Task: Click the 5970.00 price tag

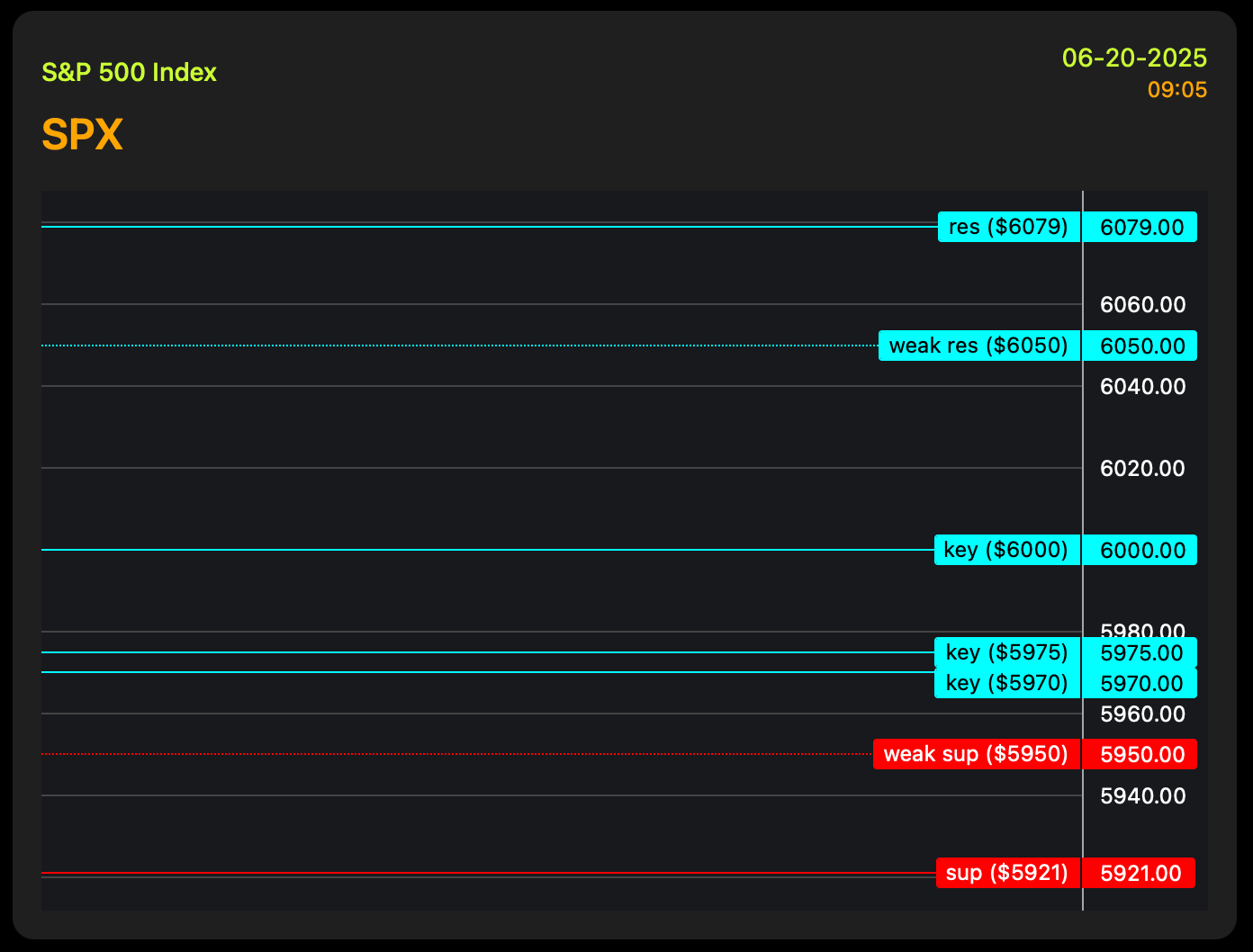Action: click(x=1140, y=683)
